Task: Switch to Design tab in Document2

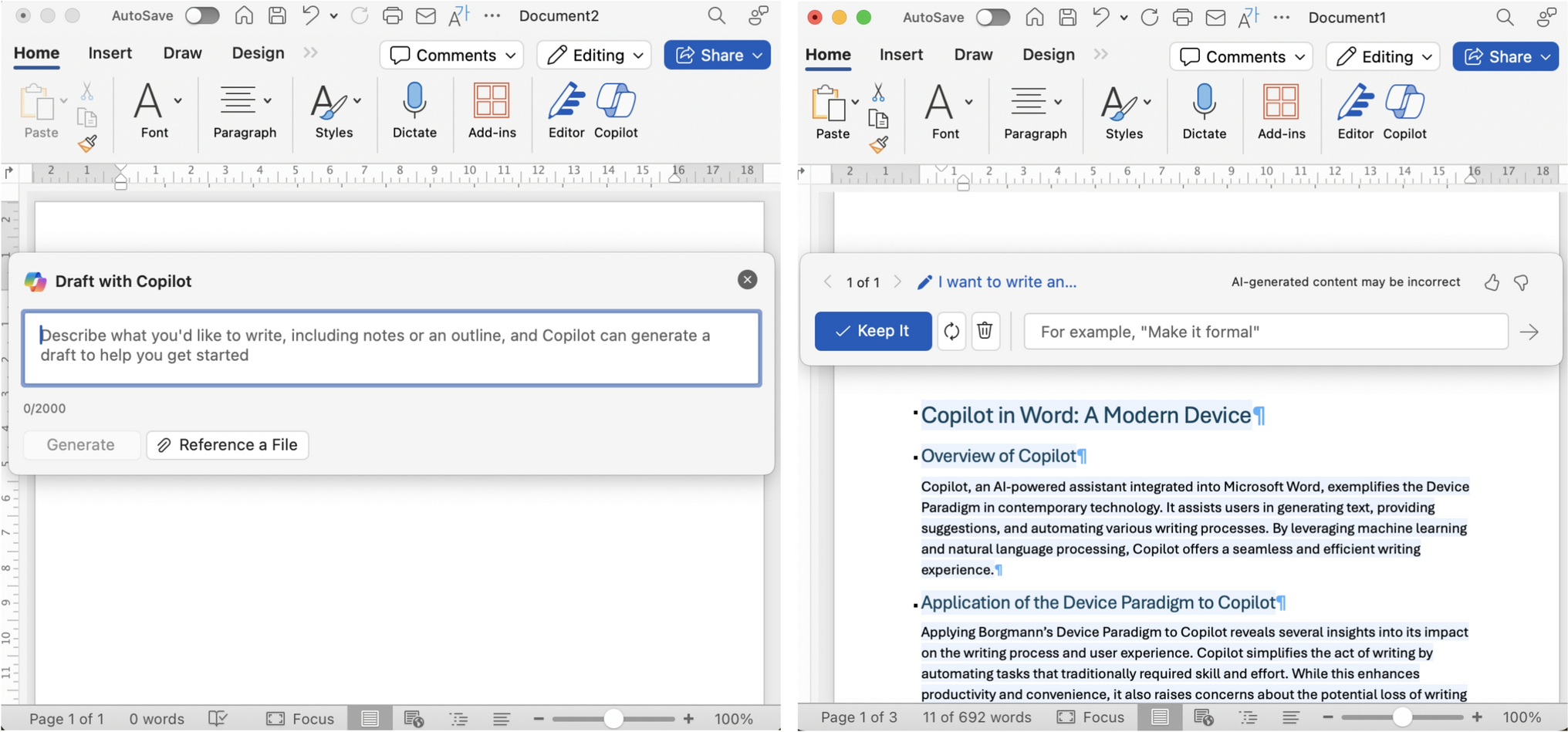Action: coord(258,52)
